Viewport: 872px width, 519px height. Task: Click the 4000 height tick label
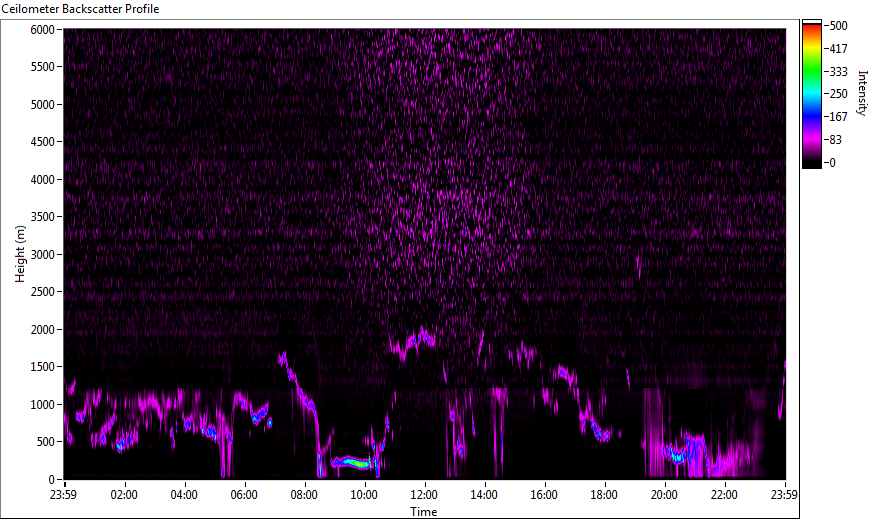click(x=42, y=180)
